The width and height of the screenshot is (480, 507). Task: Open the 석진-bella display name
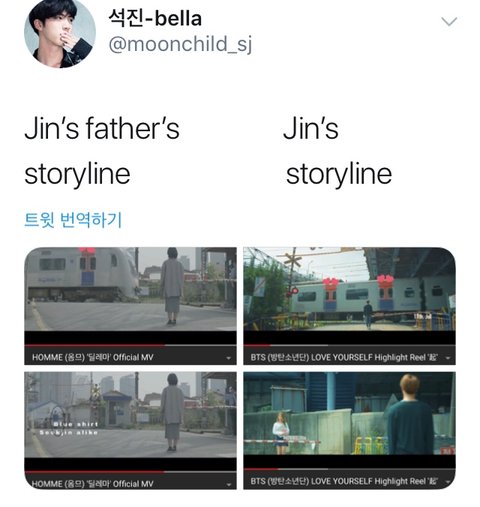click(155, 19)
